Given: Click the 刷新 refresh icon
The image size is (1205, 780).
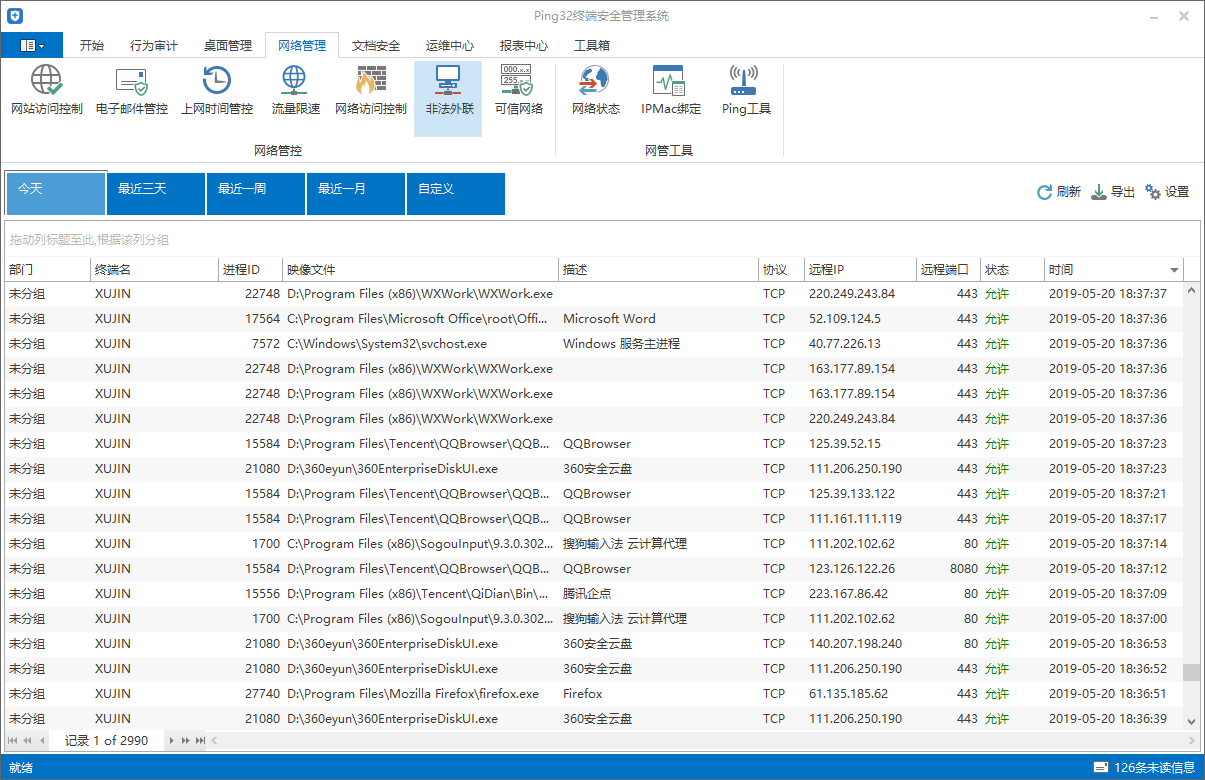Looking at the screenshot, I should point(1044,192).
